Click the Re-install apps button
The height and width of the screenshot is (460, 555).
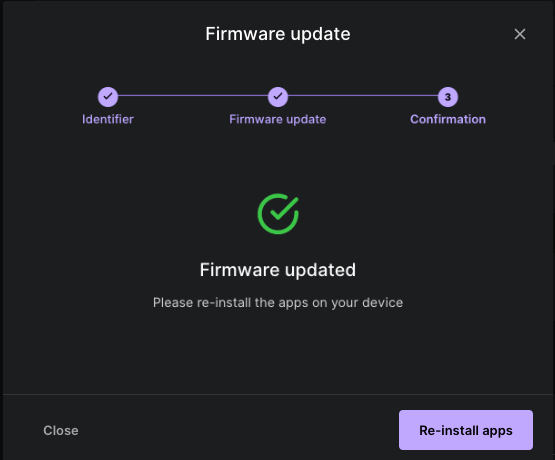466,430
